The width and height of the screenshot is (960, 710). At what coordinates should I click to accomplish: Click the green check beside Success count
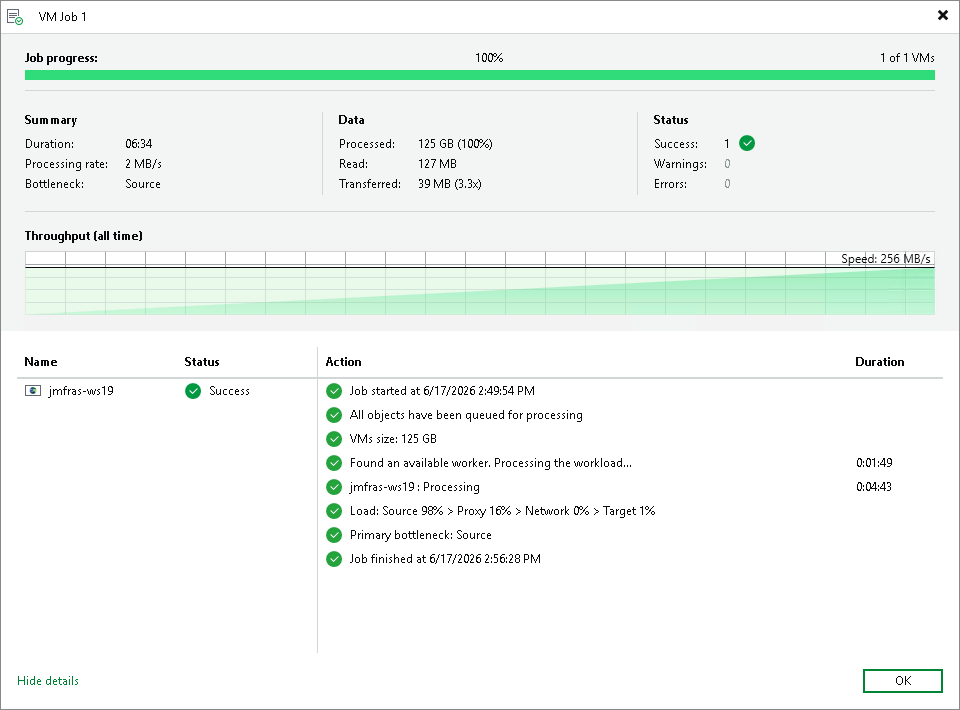pyautogui.click(x=747, y=143)
